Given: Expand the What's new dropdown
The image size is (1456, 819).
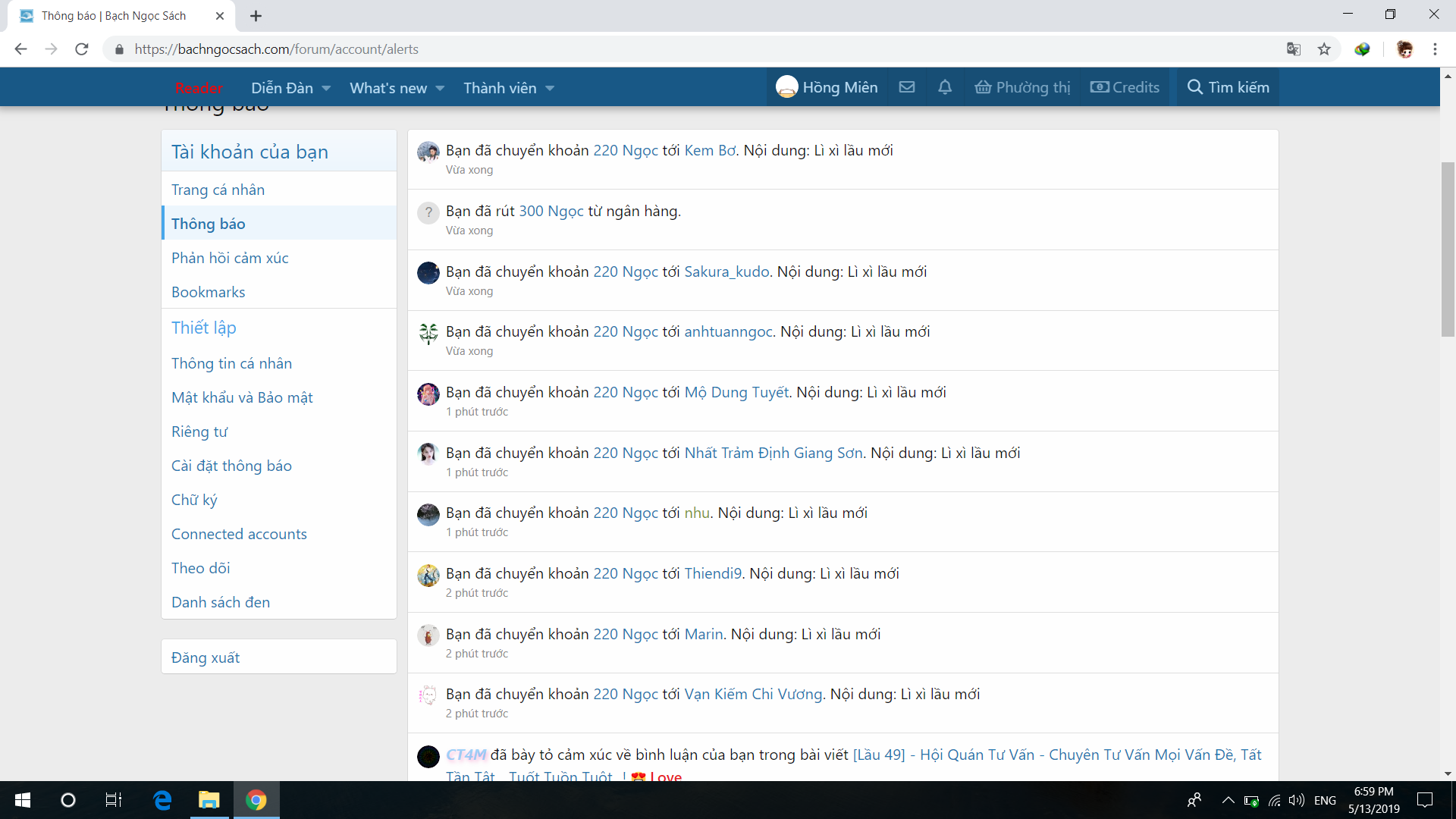Looking at the screenshot, I should [x=440, y=88].
